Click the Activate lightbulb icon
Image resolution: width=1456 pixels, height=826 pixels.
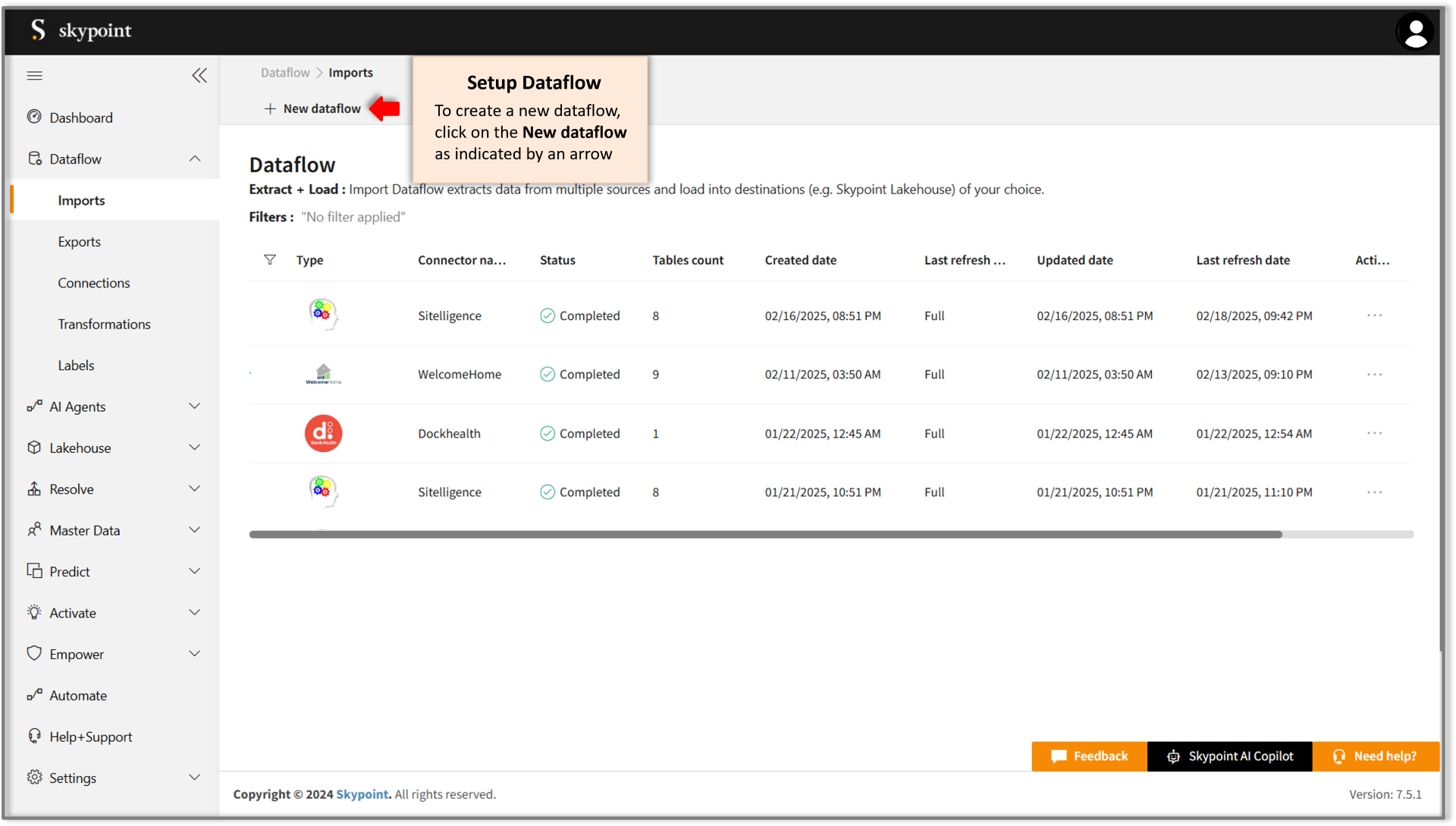click(x=34, y=612)
